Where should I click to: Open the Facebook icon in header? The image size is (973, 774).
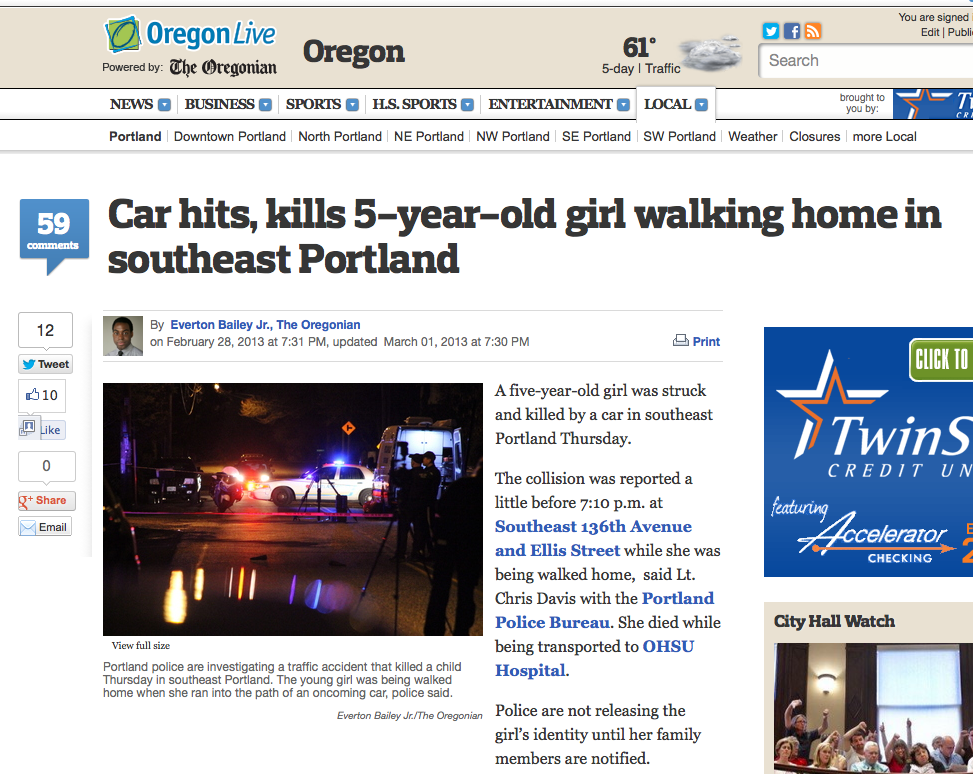[x=792, y=30]
